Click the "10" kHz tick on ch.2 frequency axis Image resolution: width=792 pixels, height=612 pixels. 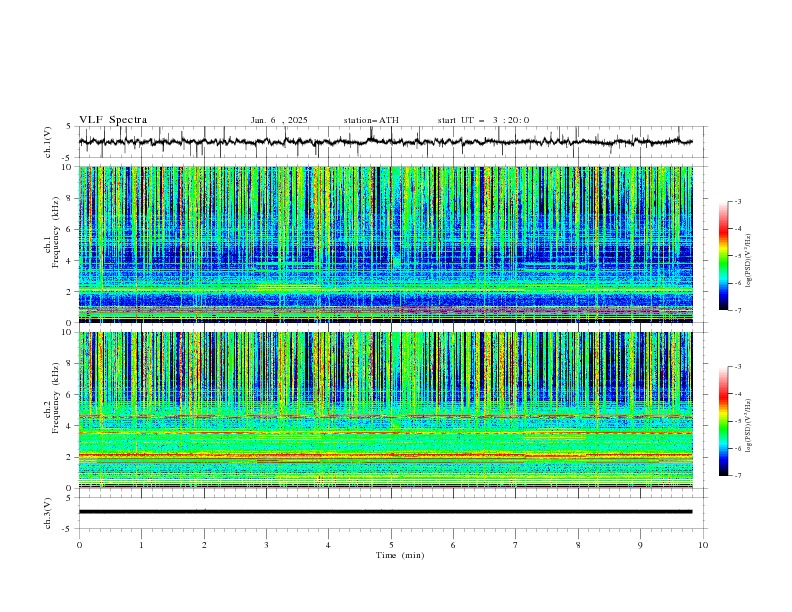coord(69,332)
